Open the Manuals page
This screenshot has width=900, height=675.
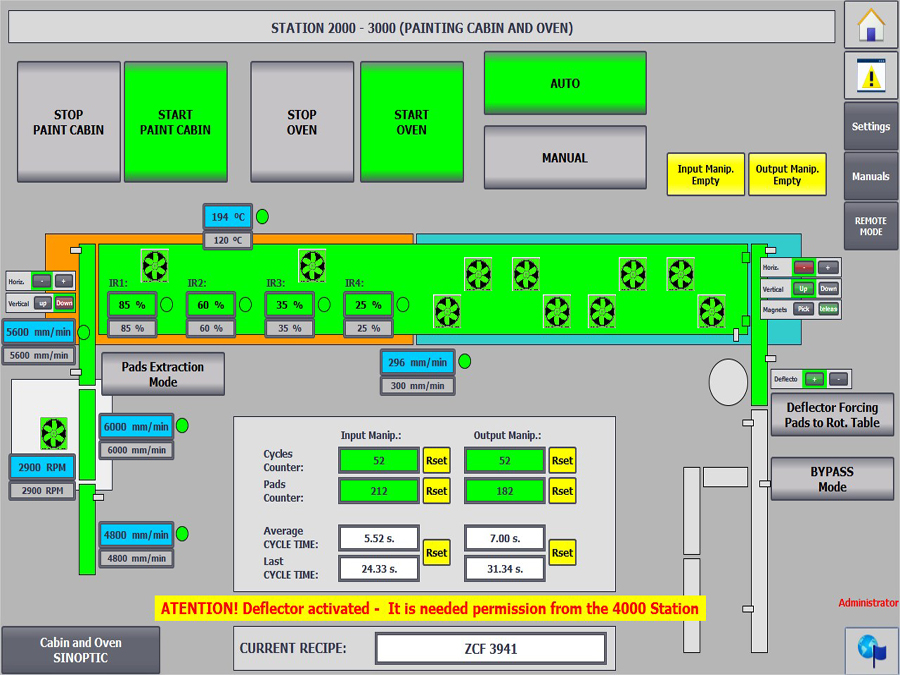pyautogui.click(x=870, y=177)
